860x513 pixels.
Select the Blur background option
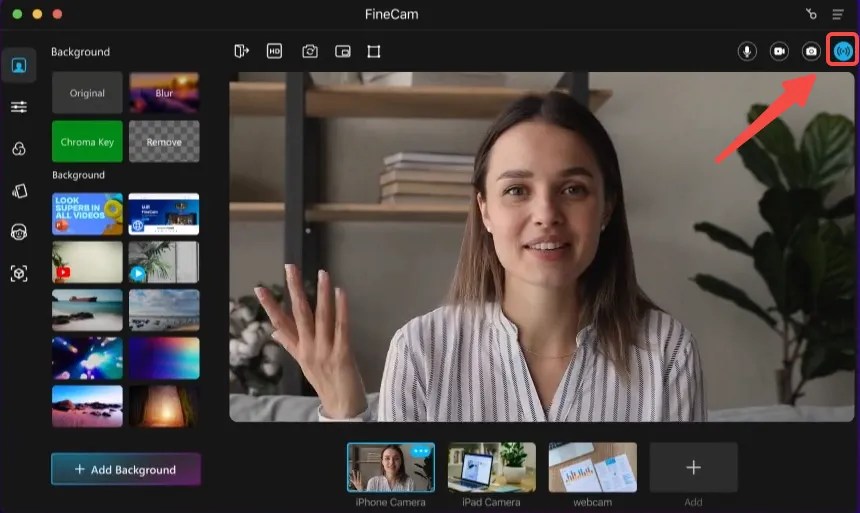point(164,93)
